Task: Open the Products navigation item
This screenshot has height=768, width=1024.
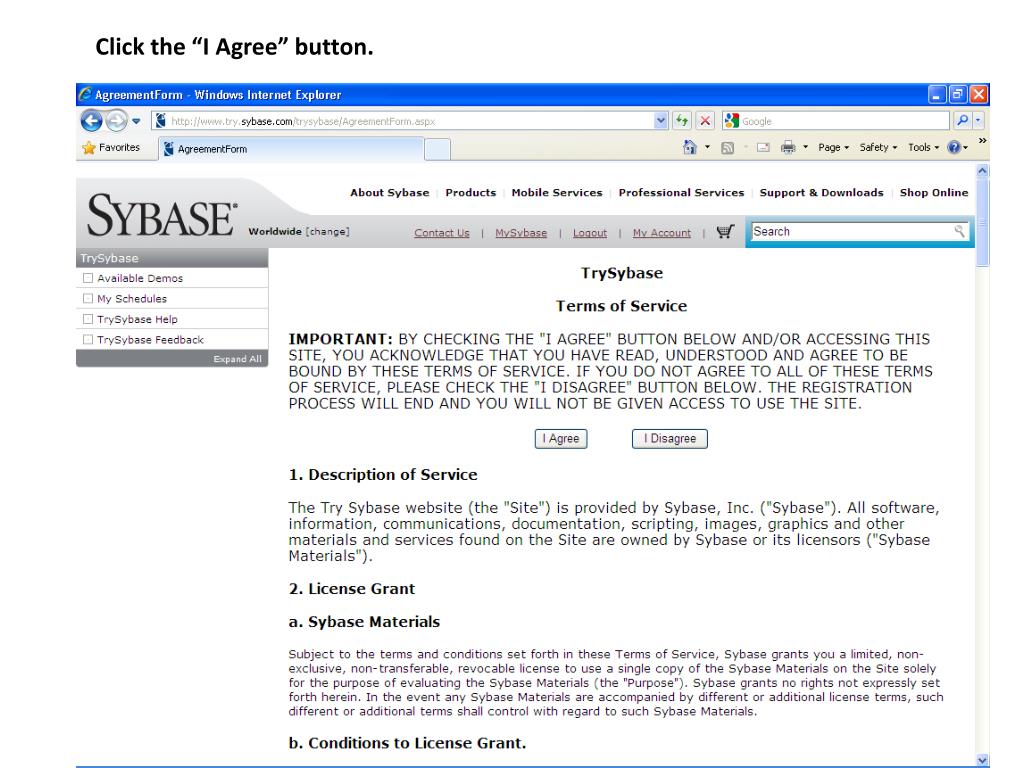Action: [x=471, y=193]
